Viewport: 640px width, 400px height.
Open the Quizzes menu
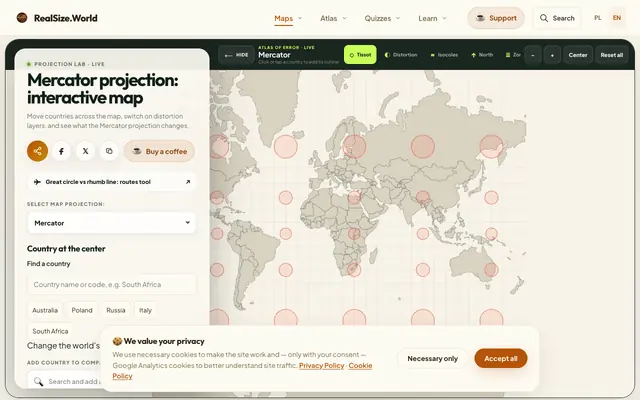pyautogui.click(x=382, y=18)
